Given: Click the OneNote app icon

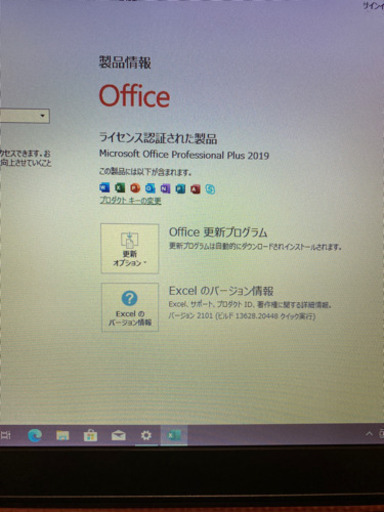Looking at the screenshot, I should click(x=165, y=189).
